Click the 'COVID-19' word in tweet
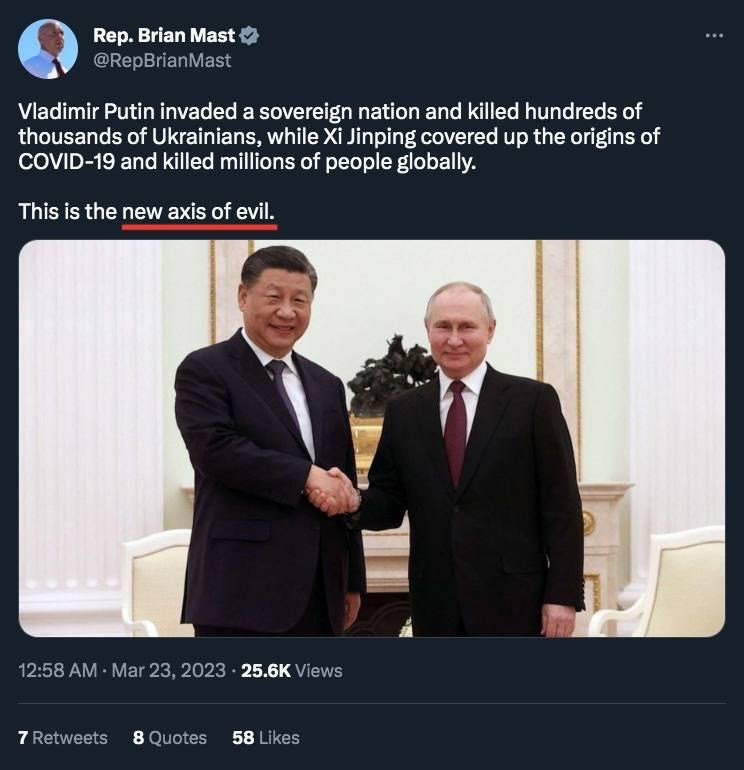This screenshot has width=744, height=770. (x=66, y=162)
